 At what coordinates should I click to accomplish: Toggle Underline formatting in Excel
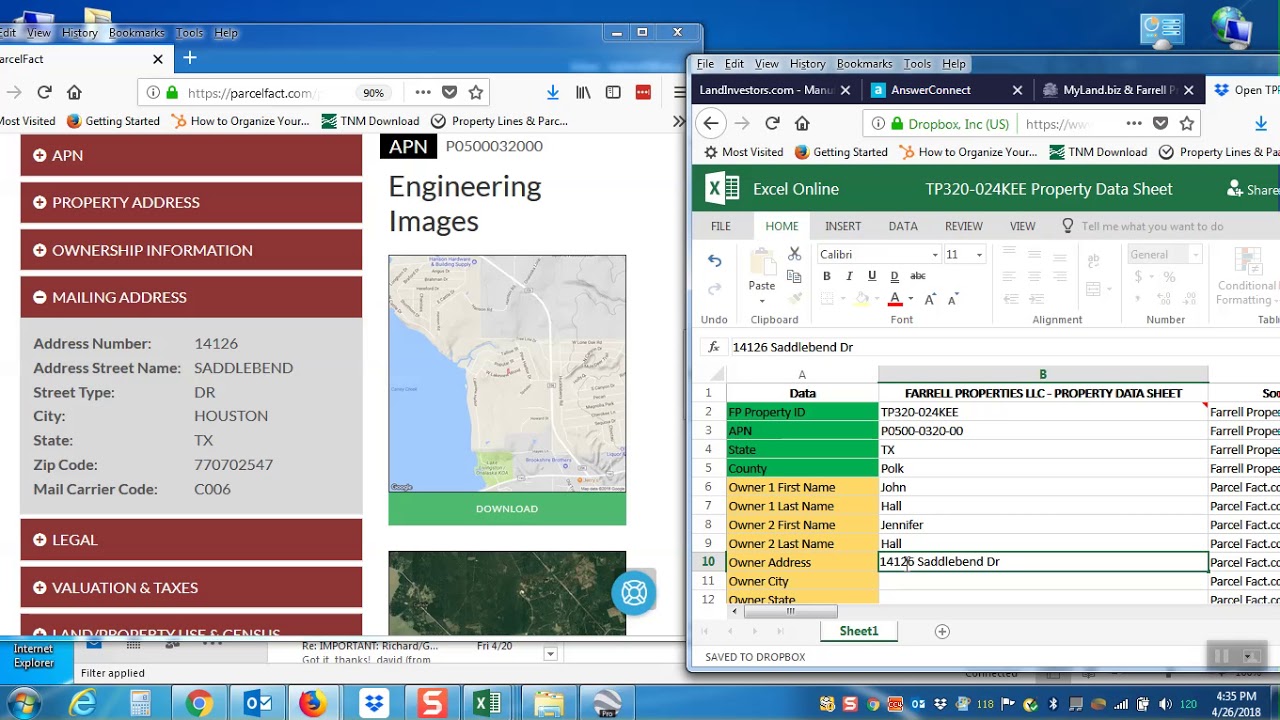pyautogui.click(x=872, y=276)
